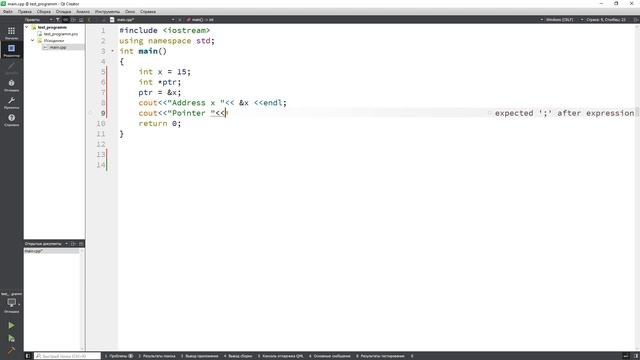
Task: Click the synchronize with editor link icon
Action: (65, 20)
